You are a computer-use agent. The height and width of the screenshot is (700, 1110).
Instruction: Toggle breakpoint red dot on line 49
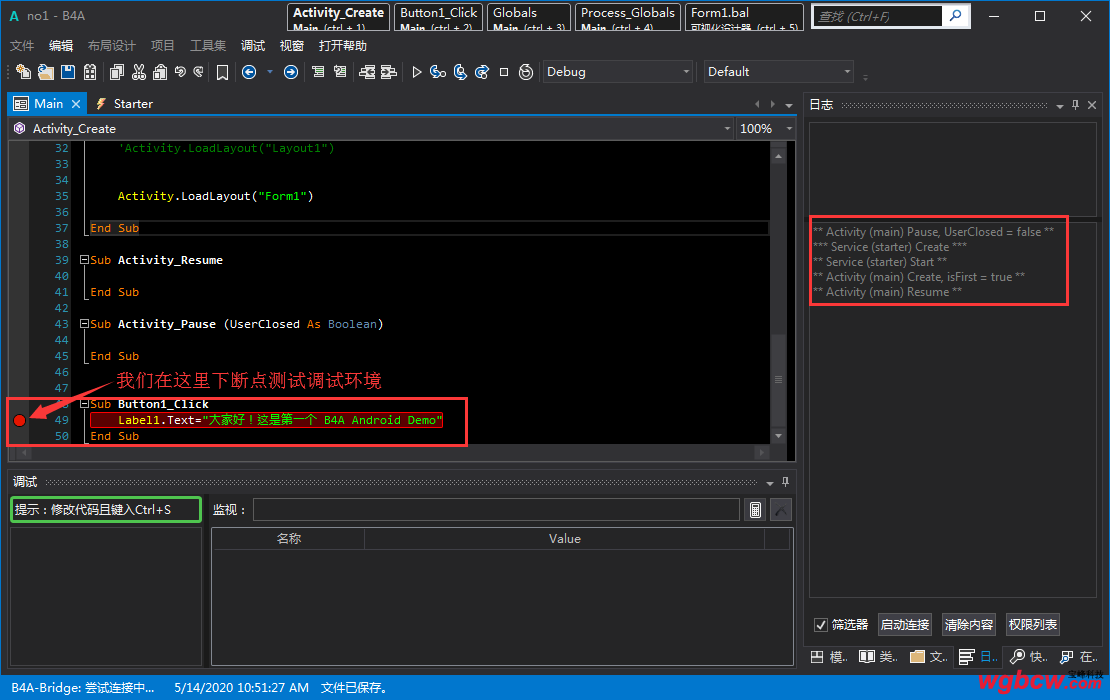(20, 420)
